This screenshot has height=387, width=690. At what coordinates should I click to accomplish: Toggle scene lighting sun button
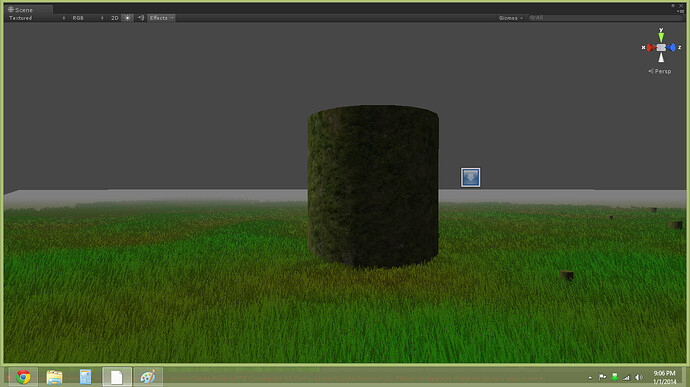(x=127, y=18)
